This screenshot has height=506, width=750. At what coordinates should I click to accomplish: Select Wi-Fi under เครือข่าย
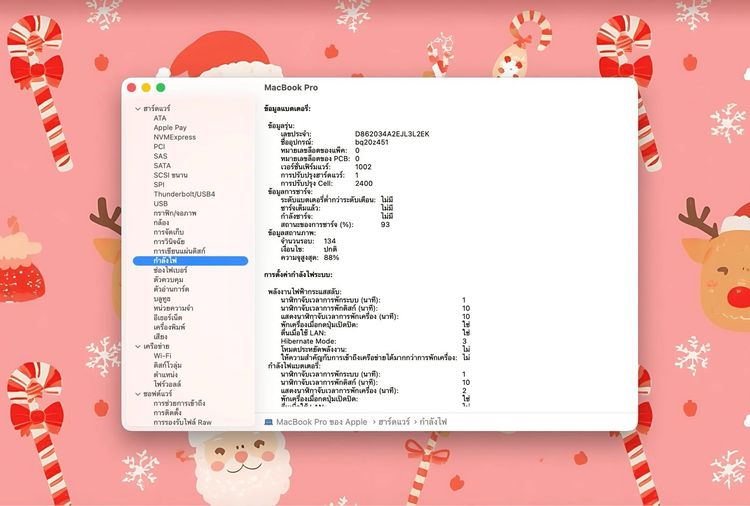162,356
